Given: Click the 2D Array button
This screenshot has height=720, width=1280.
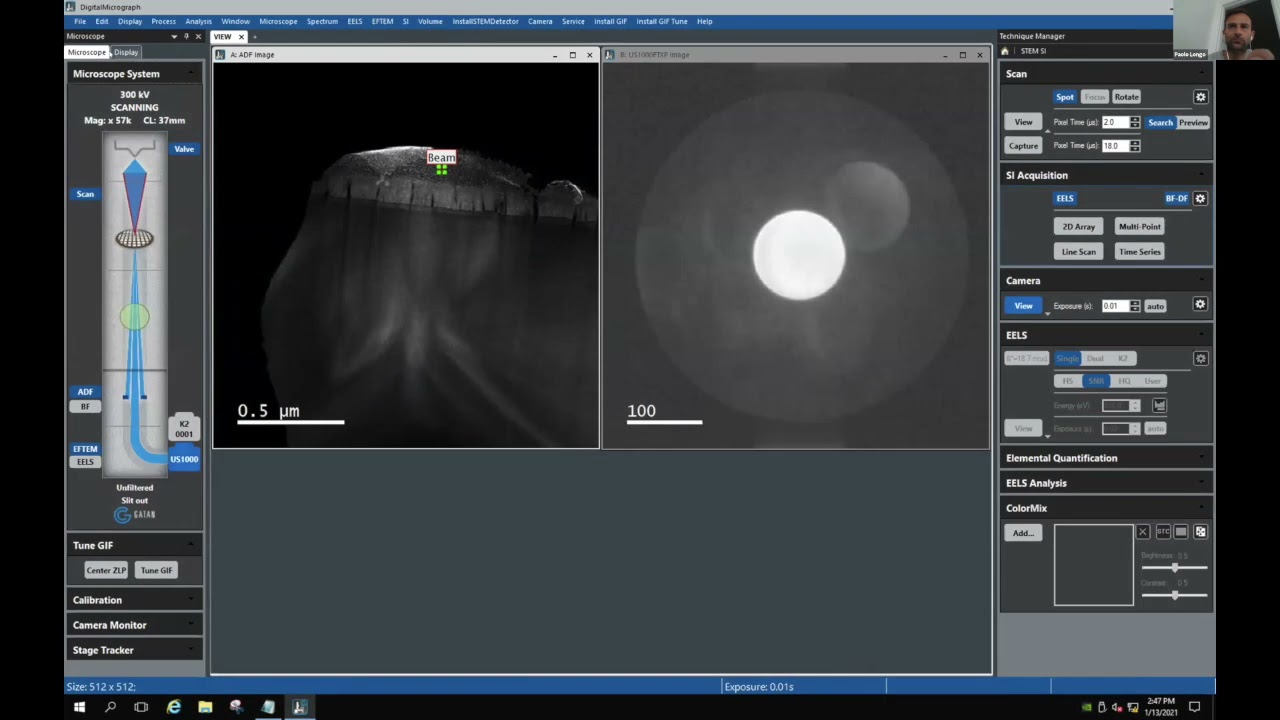Looking at the screenshot, I should [1079, 227].
